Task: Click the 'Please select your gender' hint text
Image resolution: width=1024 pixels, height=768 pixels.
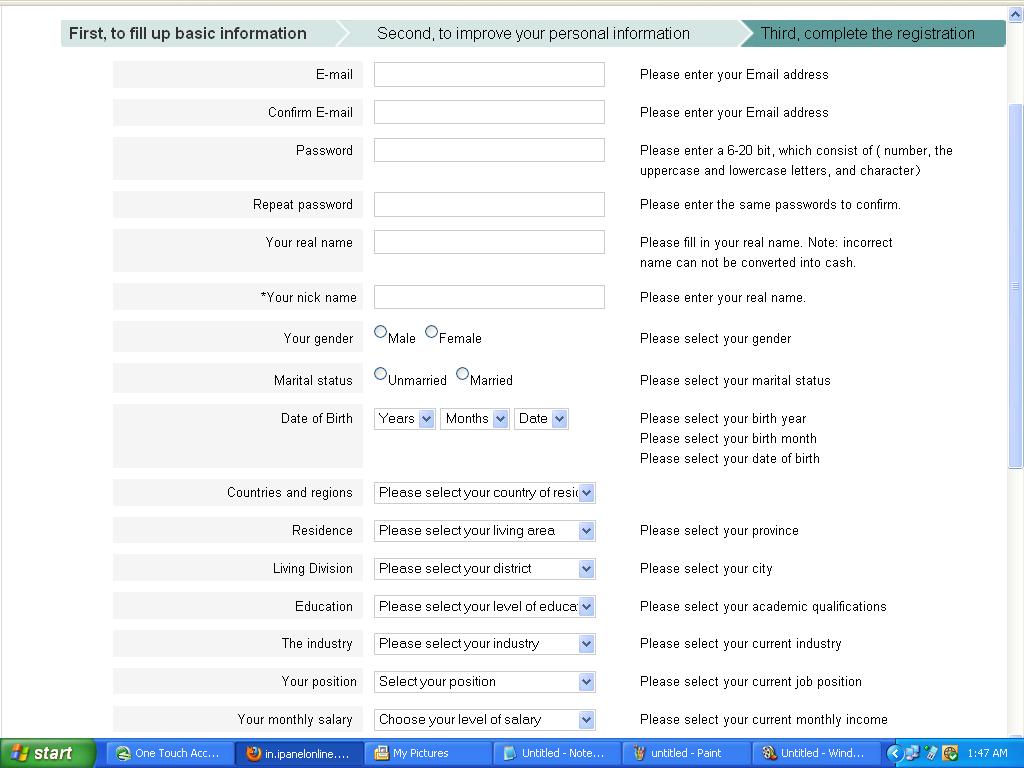Action: pyautogui.click(x=715, y=338)
